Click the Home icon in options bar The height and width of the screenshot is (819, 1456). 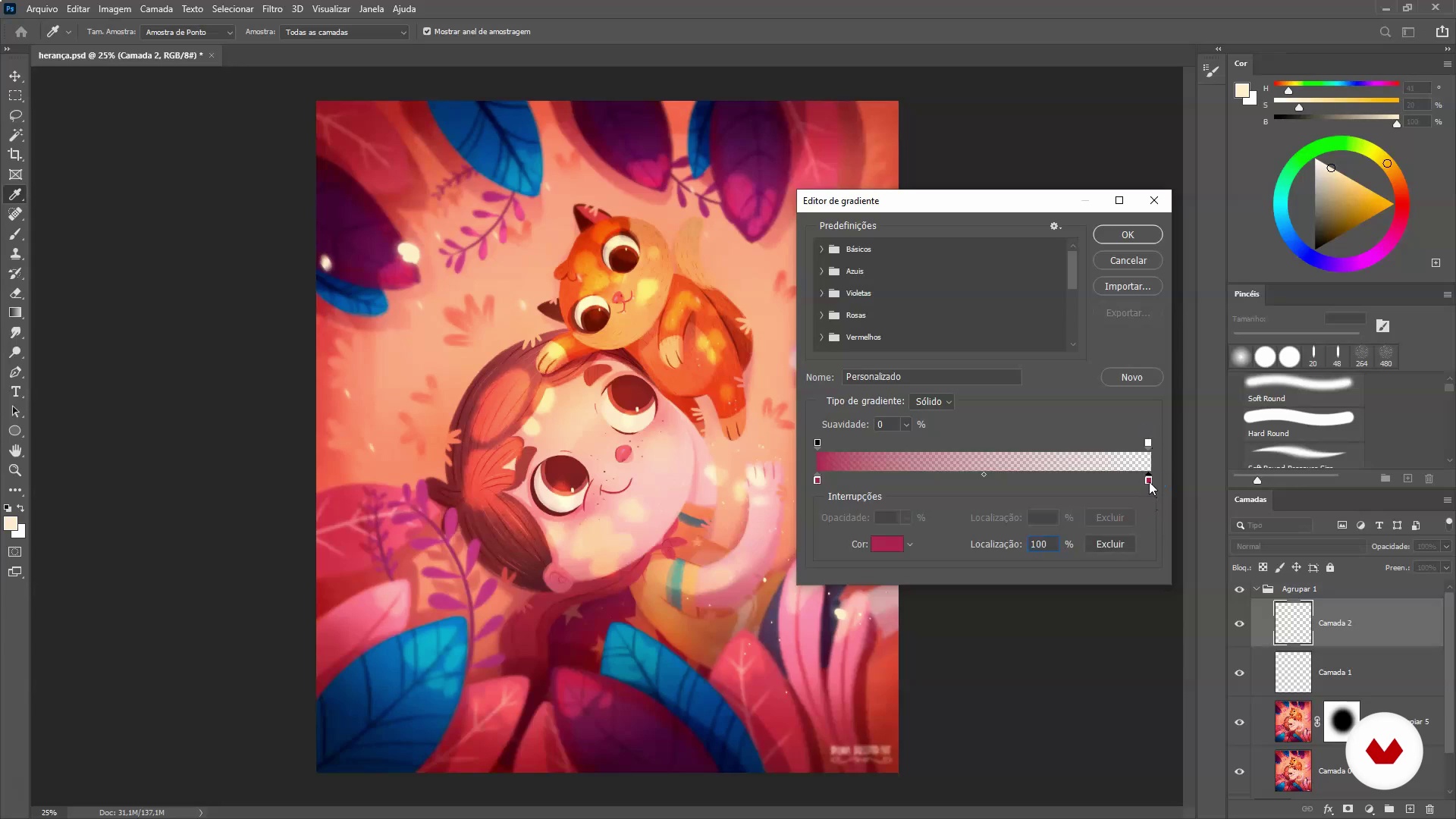pos(21,32)
